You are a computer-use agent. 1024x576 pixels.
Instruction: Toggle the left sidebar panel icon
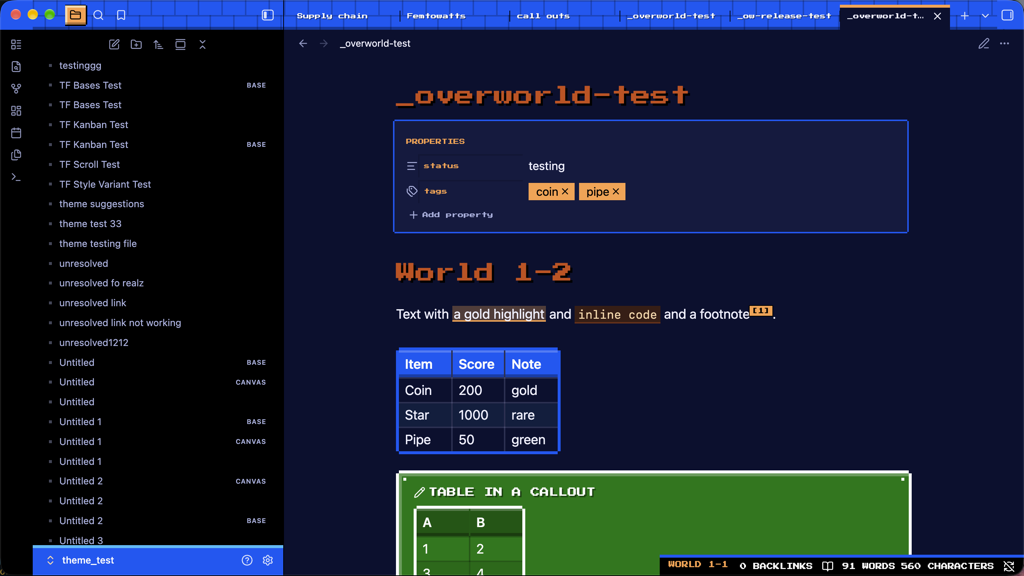[x=268, y=15]
